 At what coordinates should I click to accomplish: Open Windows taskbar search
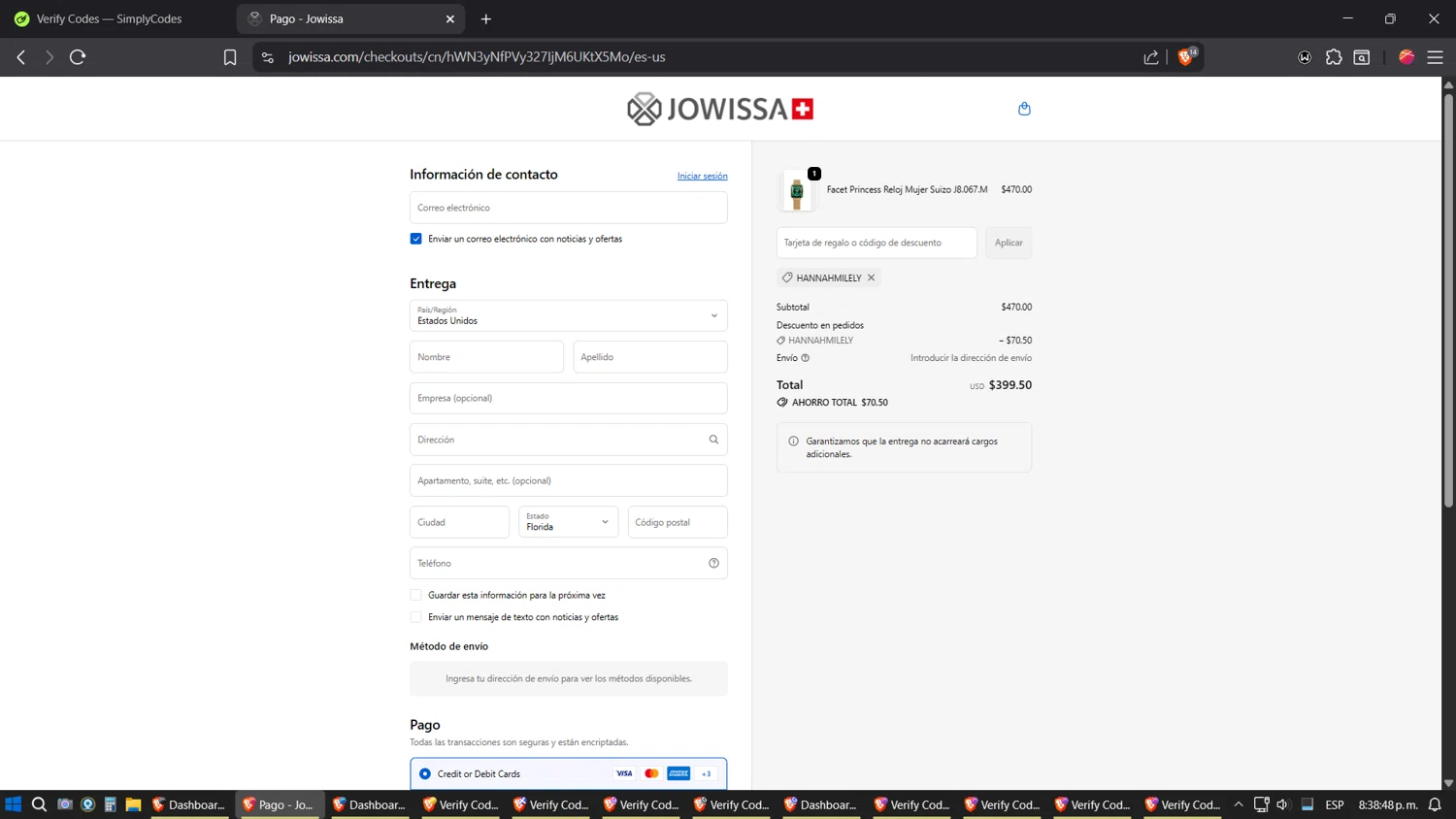39,804
